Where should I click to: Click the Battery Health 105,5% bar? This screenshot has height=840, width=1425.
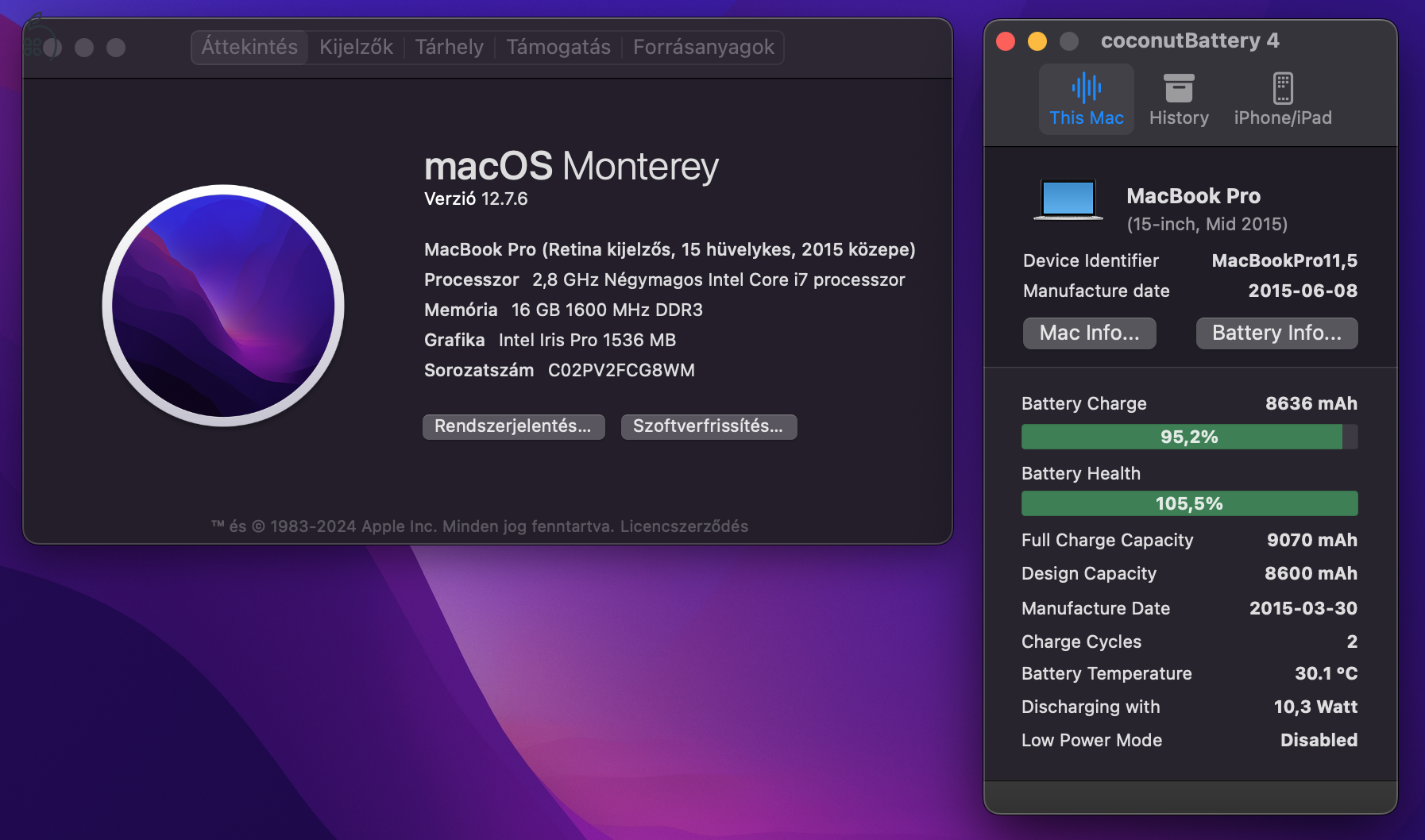tap(1189, 503)
